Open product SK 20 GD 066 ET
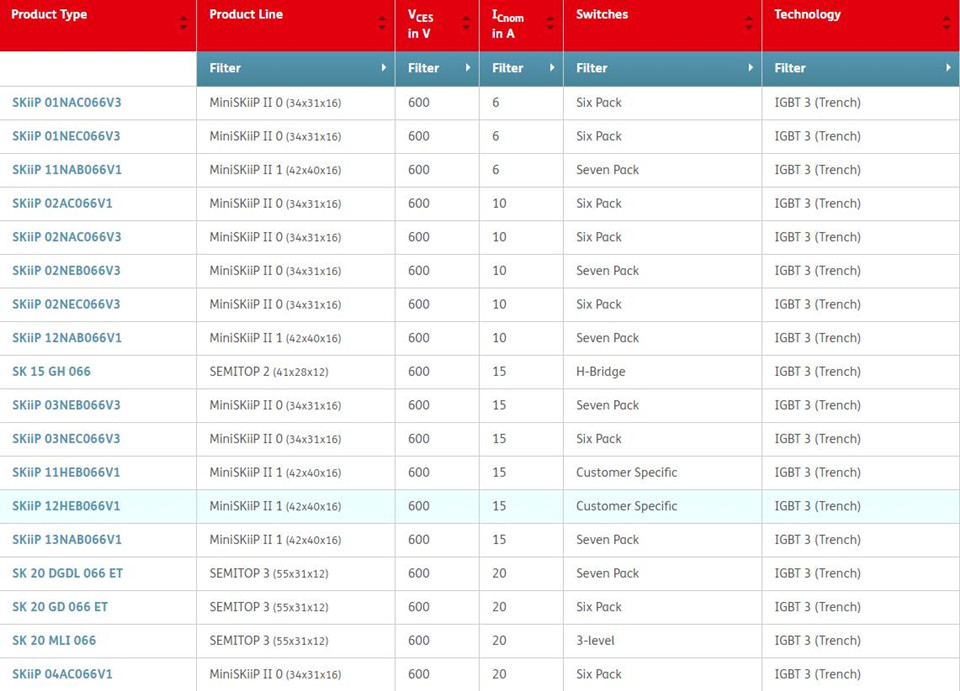The height and width of the screenshot is (691, 960). [60, 607]
